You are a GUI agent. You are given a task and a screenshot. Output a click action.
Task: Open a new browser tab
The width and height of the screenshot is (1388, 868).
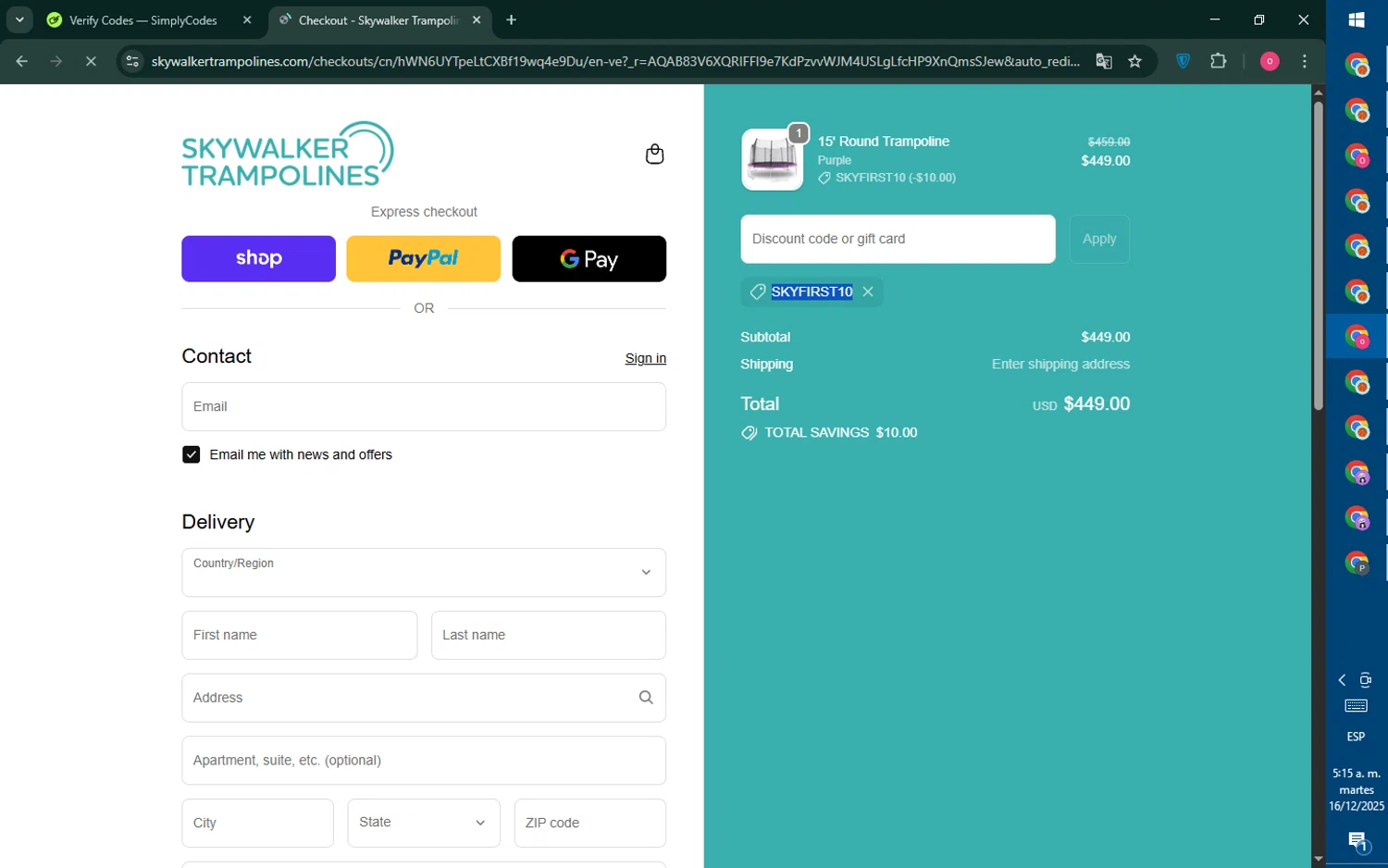click(x=512, y=20)
